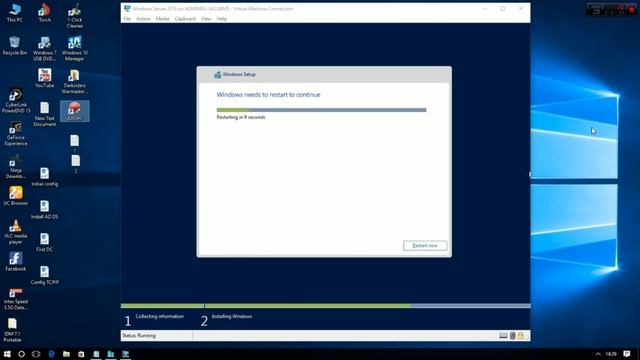Click the mouse status icon in VM window
640x360 pixels.
click(x=513, y=336)
